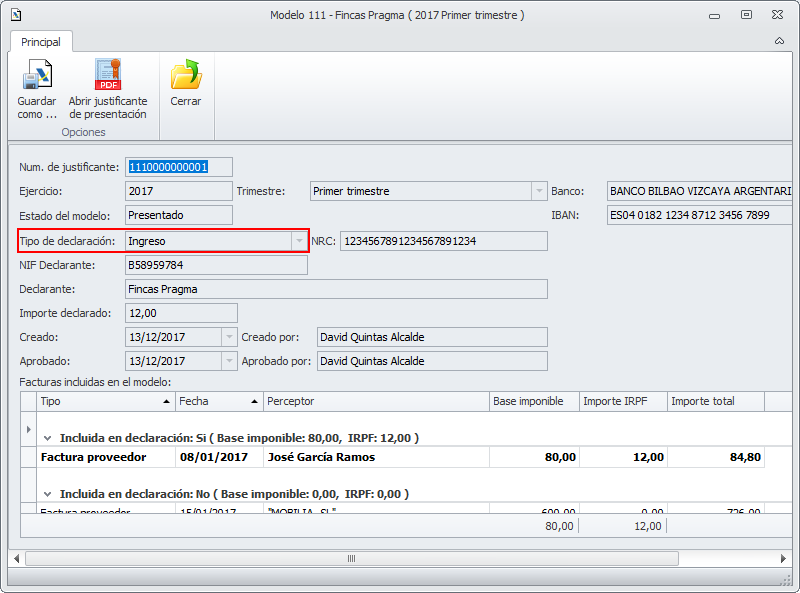Click the Guardar como icon
Screen dimensions: 800x593
[x=37, y=76]
